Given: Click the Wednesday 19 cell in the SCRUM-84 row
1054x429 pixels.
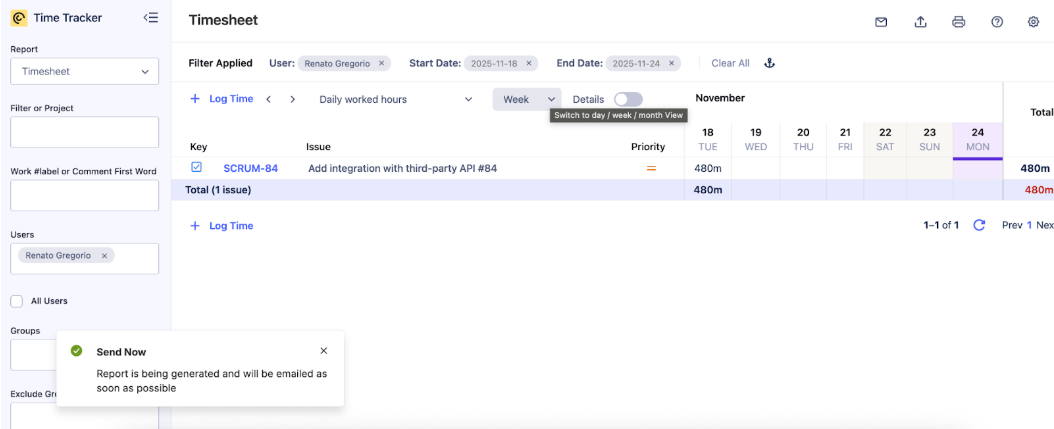Looking at the screenshot, I should (756, 168).
